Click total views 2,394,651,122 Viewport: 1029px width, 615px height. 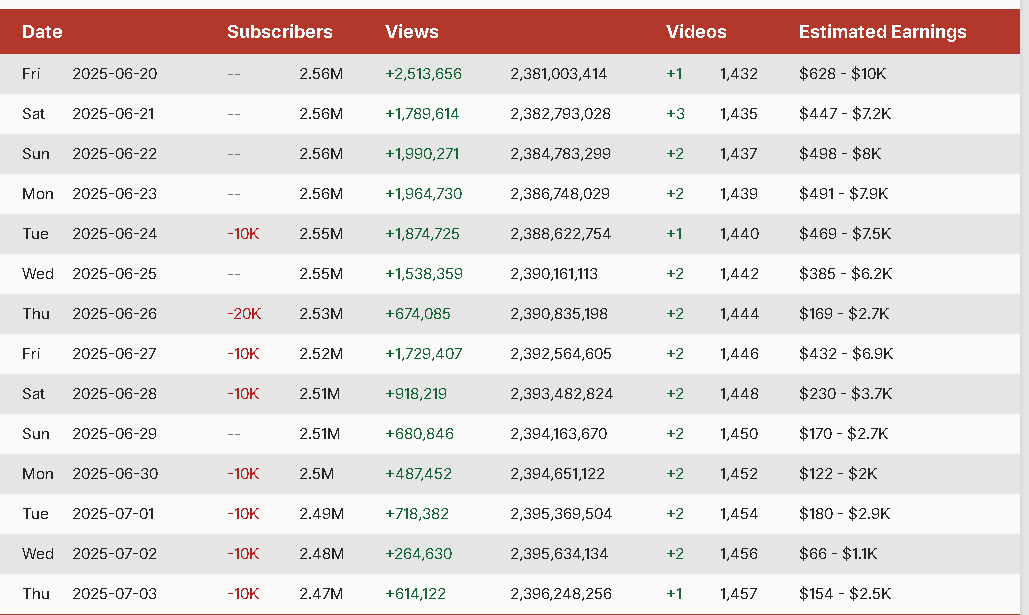pos(557,474)
